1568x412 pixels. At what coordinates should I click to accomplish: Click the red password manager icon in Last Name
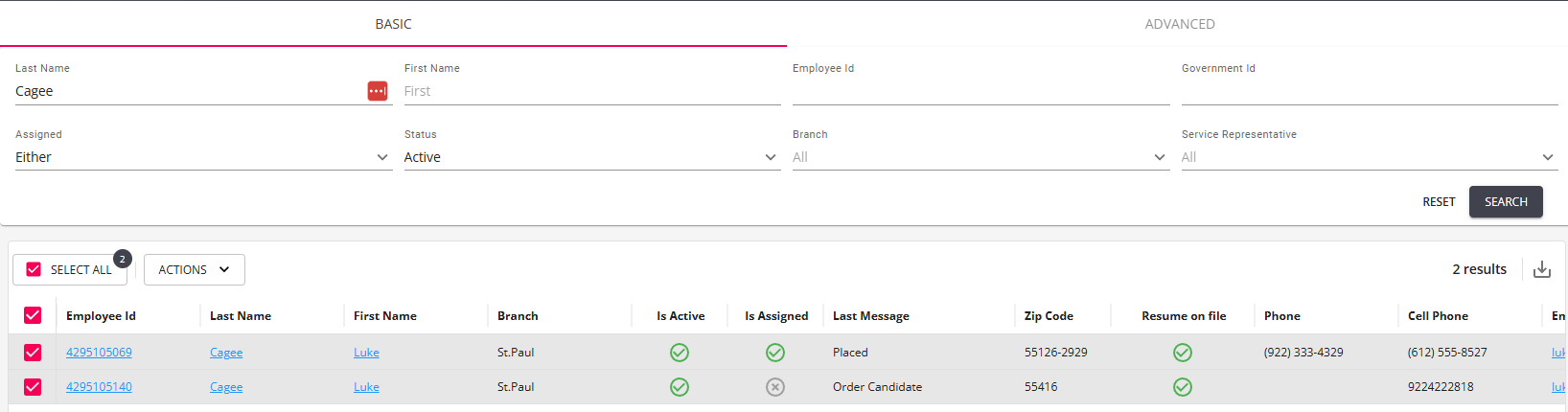[378, 91]
